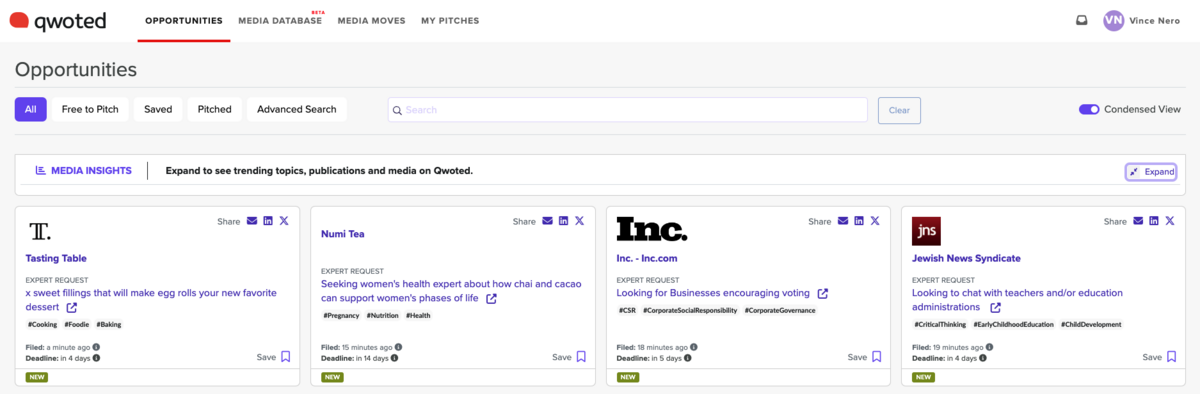
Task: Click the #Nutrition tag
Action: tap(382, 315)
